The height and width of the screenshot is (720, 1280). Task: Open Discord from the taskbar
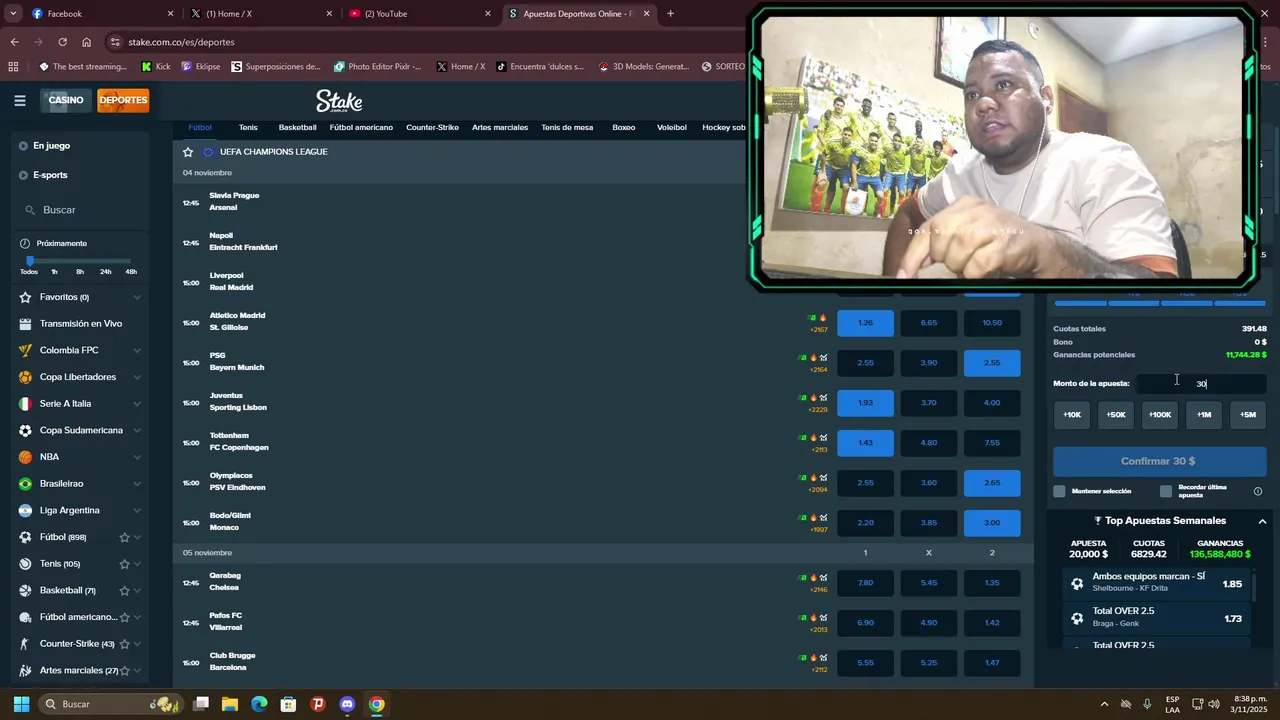pyautogui.click(x=347, y=704)
